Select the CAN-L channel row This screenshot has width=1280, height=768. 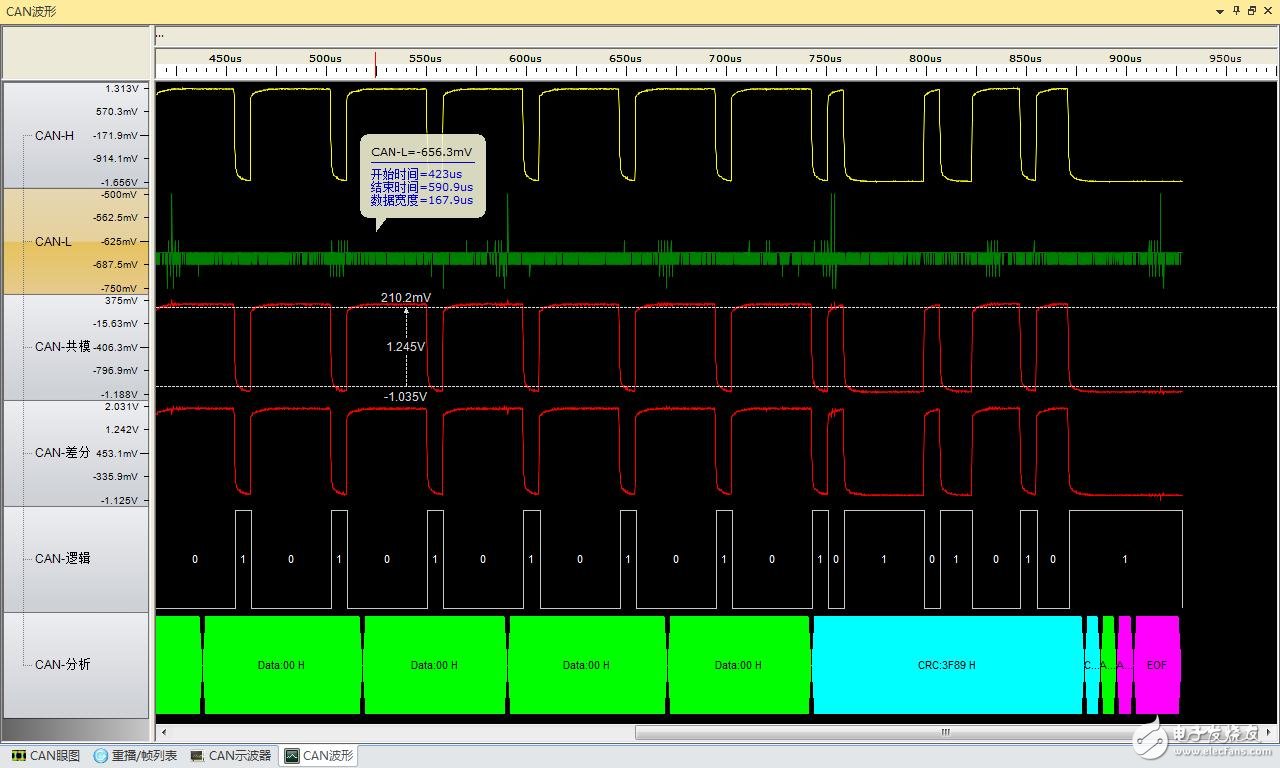pos(54,241)
